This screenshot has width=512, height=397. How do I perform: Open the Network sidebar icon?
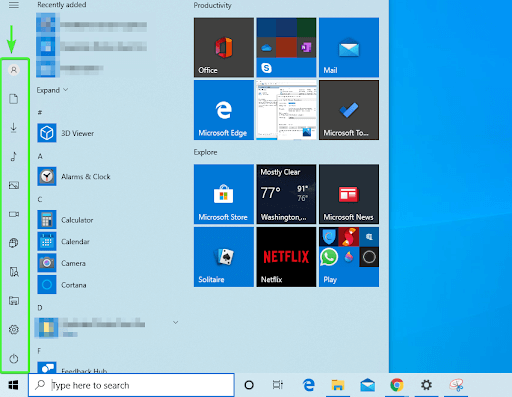(x=14, y=243)
